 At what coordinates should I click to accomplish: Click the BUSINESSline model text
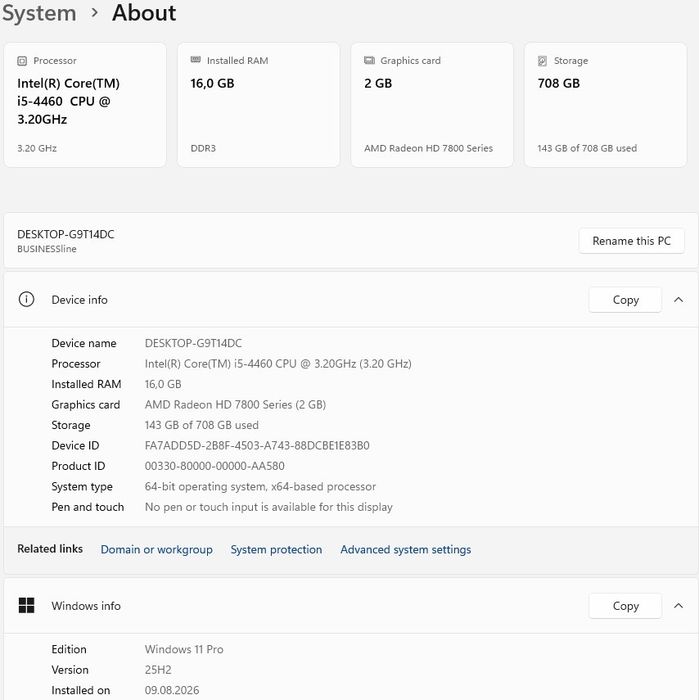pyautogui.click(x=47, y=249)
